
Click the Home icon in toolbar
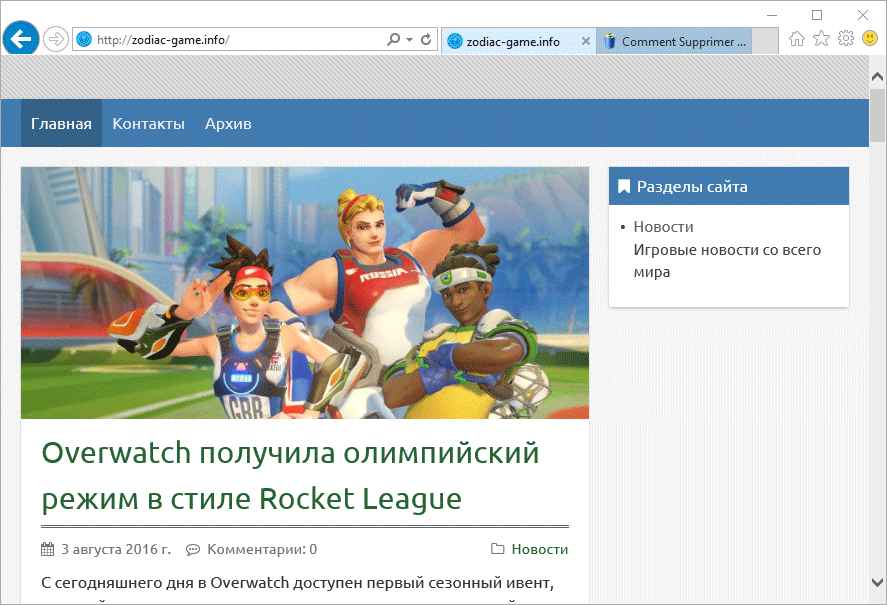pyautogui.click(x=797, y=38)
